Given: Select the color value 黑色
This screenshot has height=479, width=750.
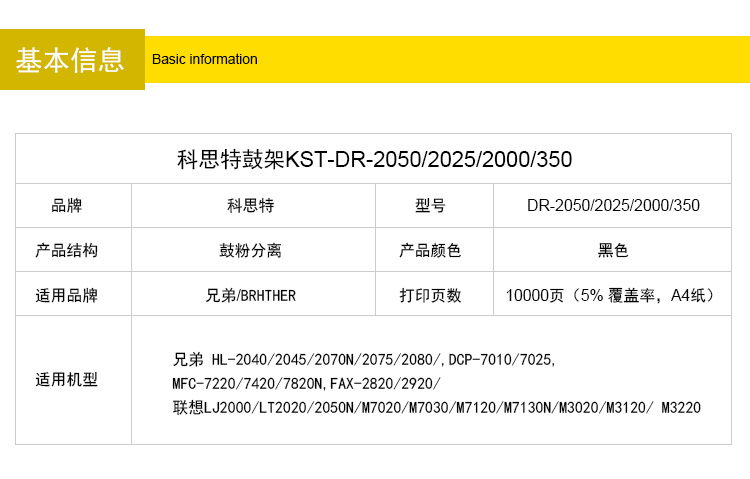Looking at the screenshot, I should pyautogui.click(x=613, y=250).
